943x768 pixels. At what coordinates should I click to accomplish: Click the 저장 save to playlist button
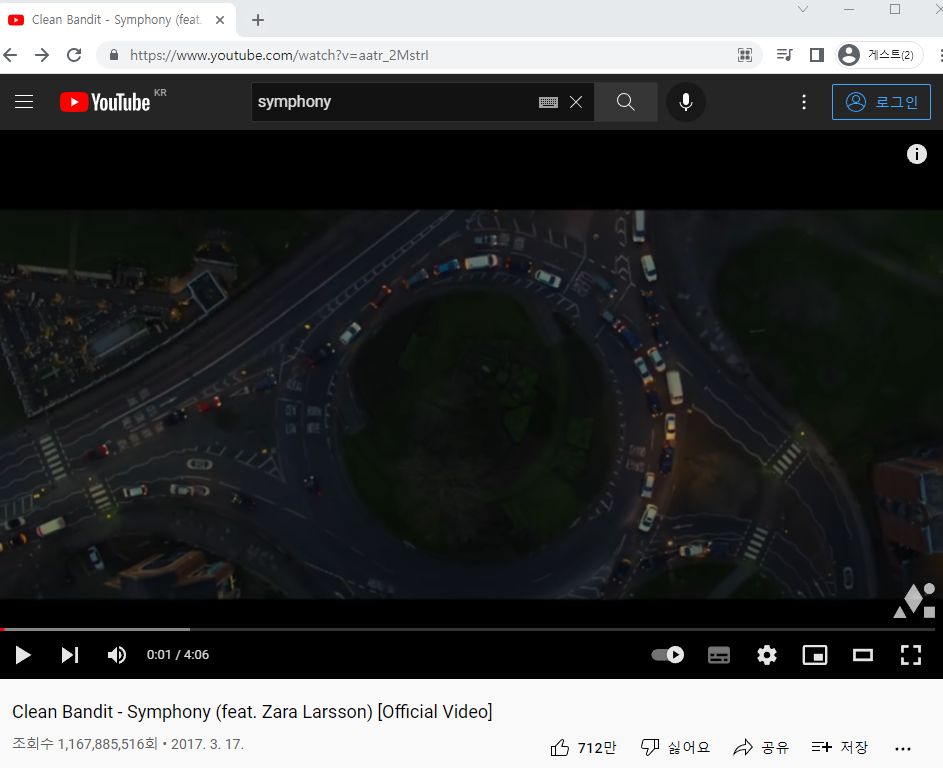pos(840,748)
